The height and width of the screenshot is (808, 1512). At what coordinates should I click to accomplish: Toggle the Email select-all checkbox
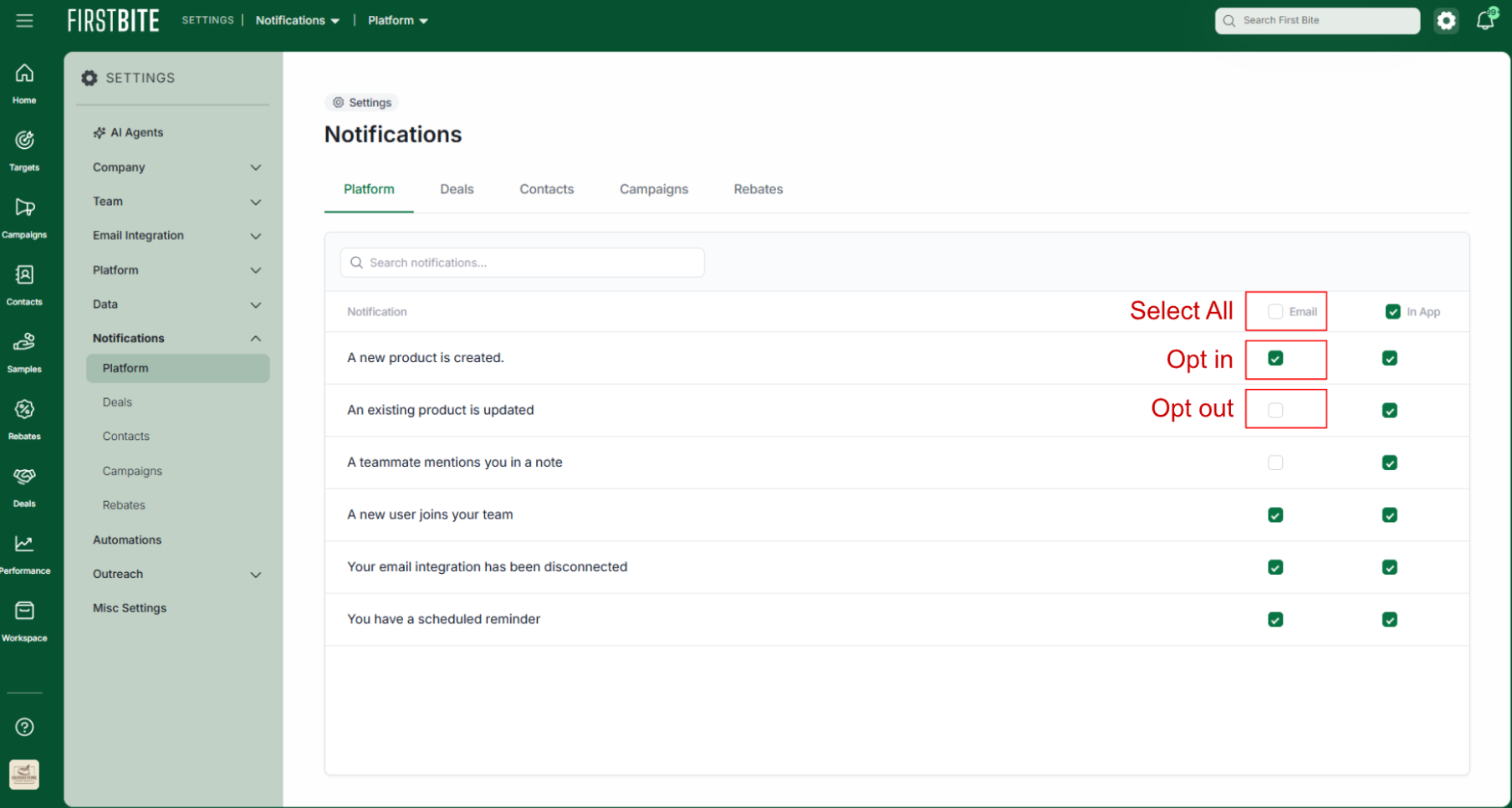coord(1275,311)
